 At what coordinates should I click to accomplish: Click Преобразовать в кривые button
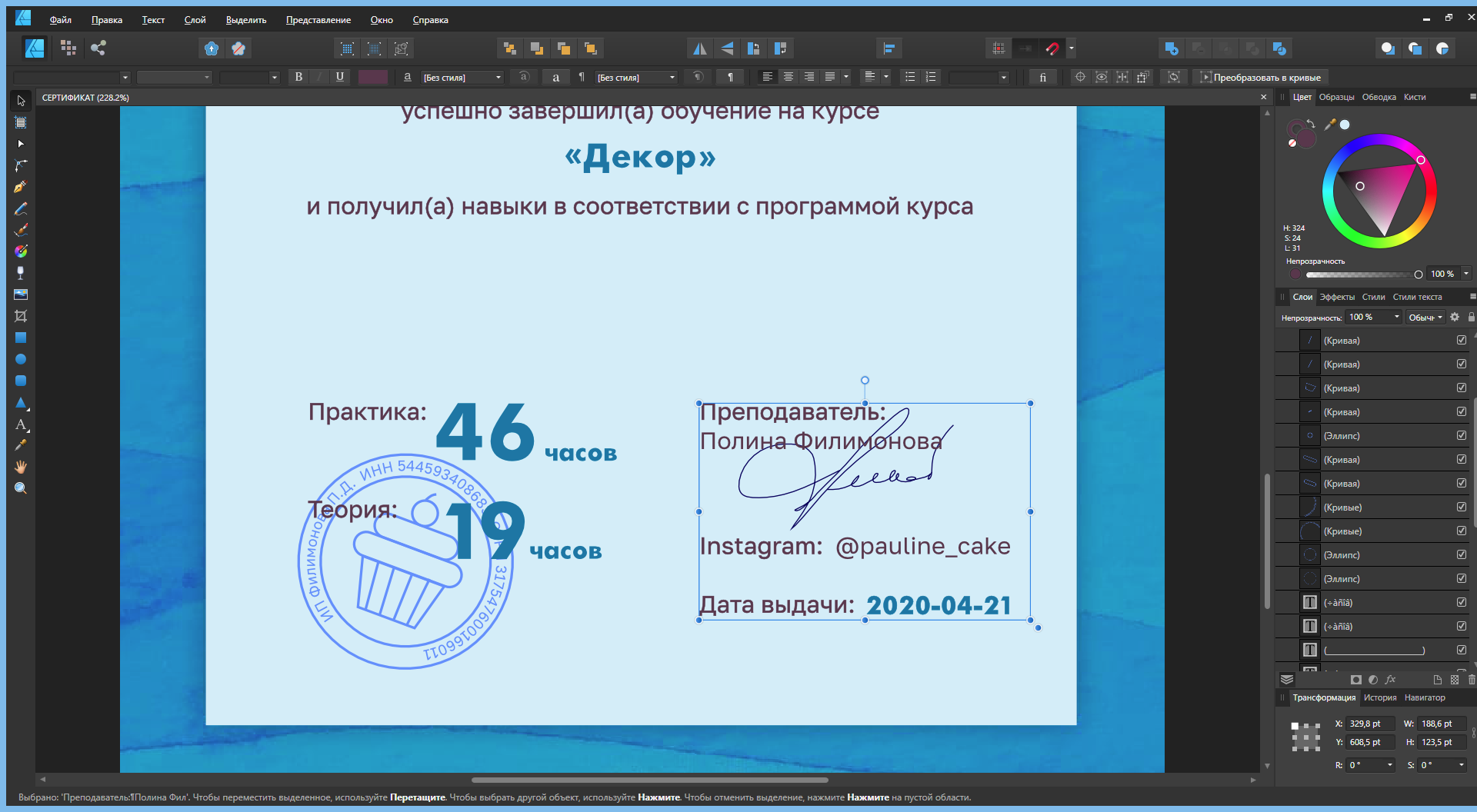[1261, 78]
